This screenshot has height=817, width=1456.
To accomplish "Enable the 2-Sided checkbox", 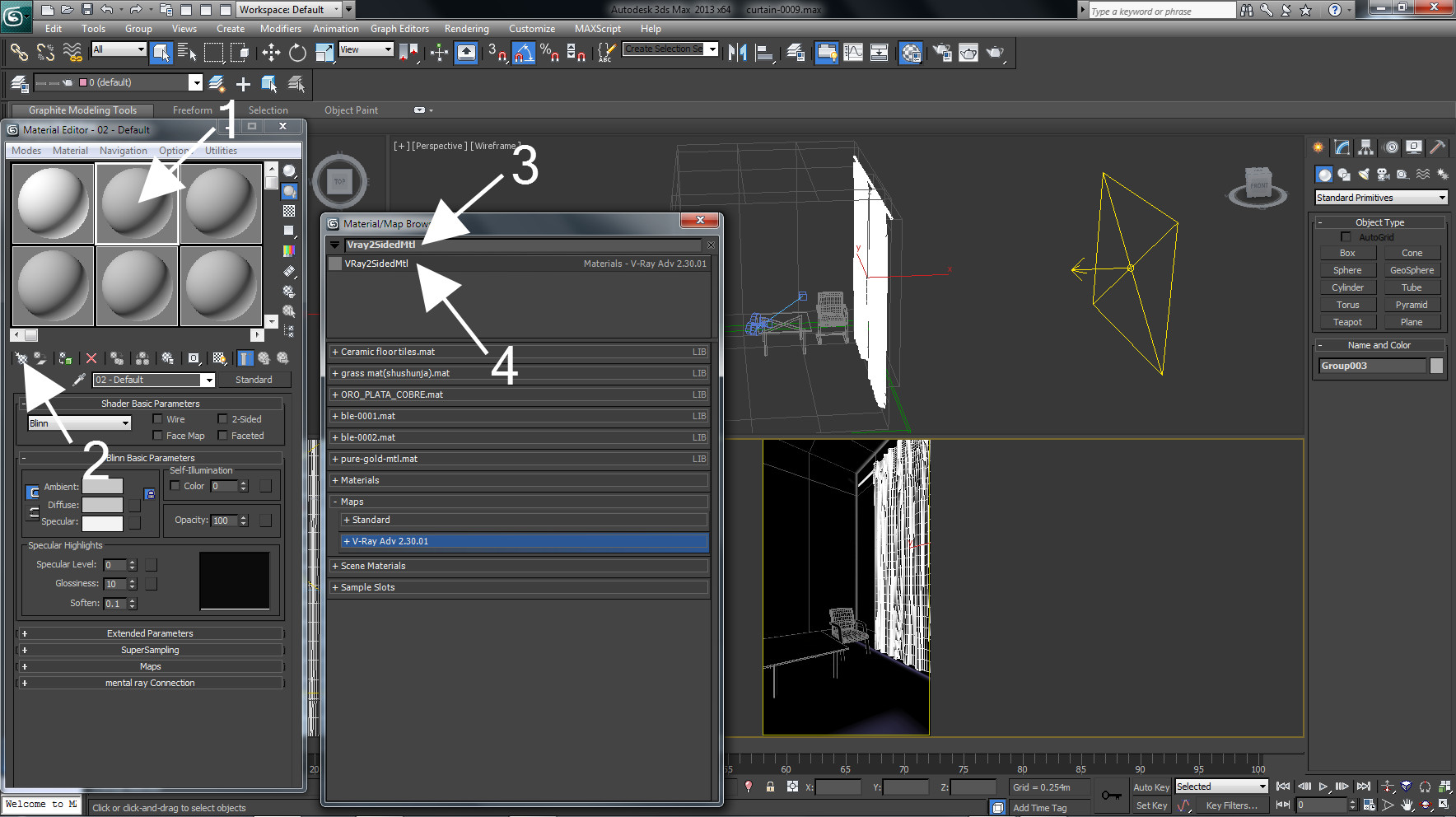I will coord(222,419).
